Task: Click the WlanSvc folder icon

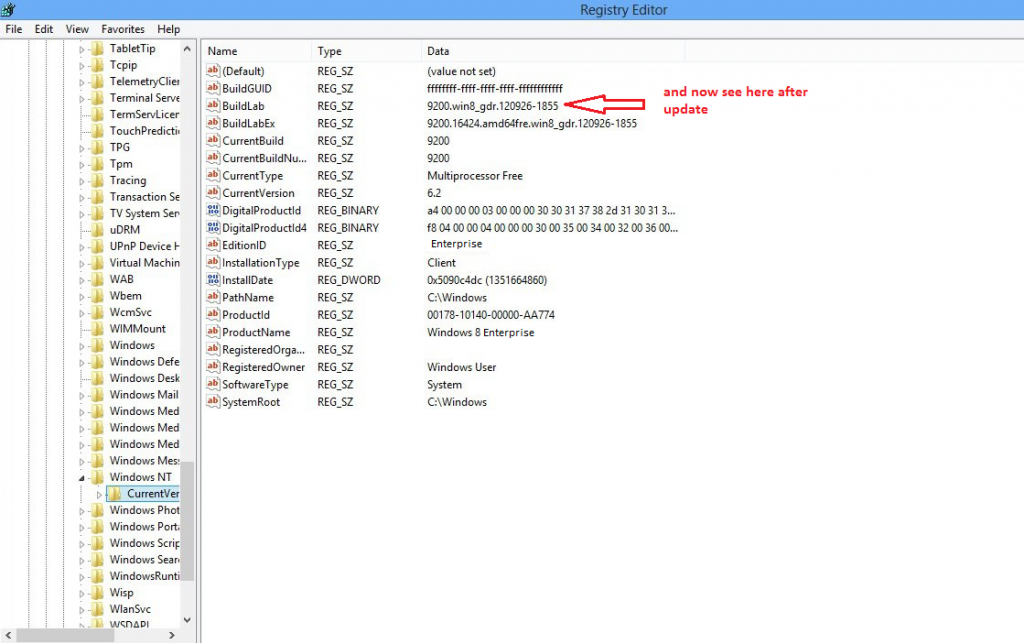Action: pyautogui.click(x=97, y=609)
